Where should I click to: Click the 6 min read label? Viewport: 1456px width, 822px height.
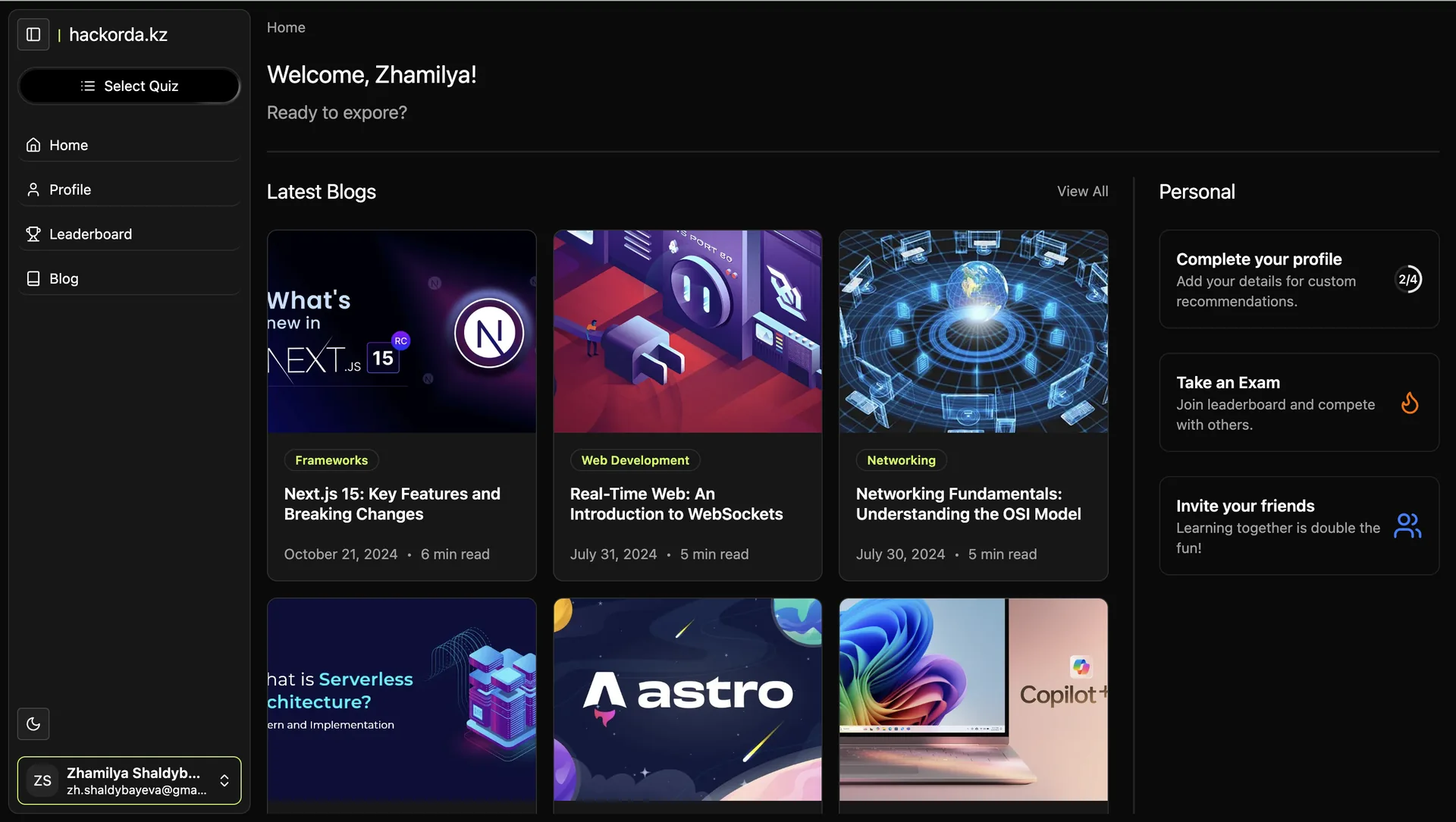click(455, 554)
